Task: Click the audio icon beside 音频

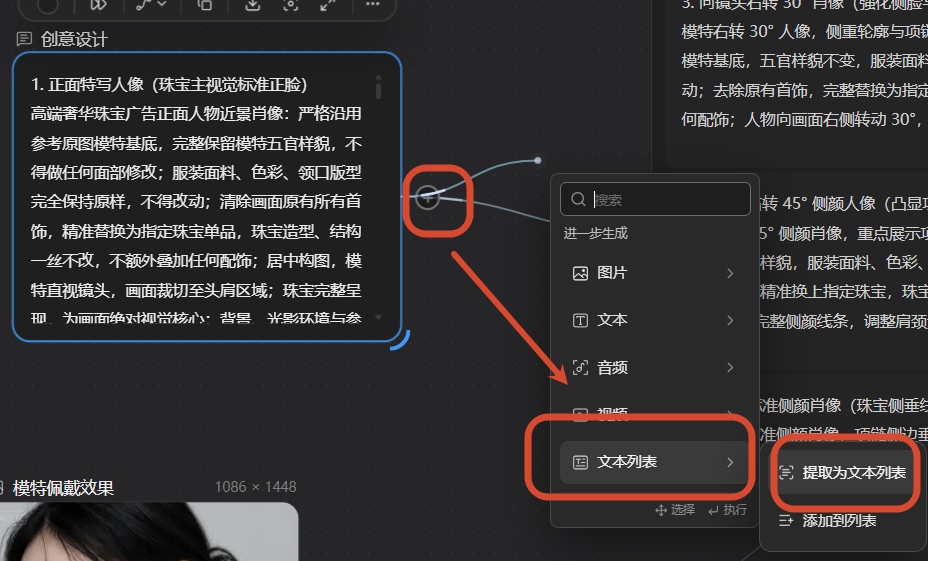Action: pyautogui.click(x=581, y=367)
